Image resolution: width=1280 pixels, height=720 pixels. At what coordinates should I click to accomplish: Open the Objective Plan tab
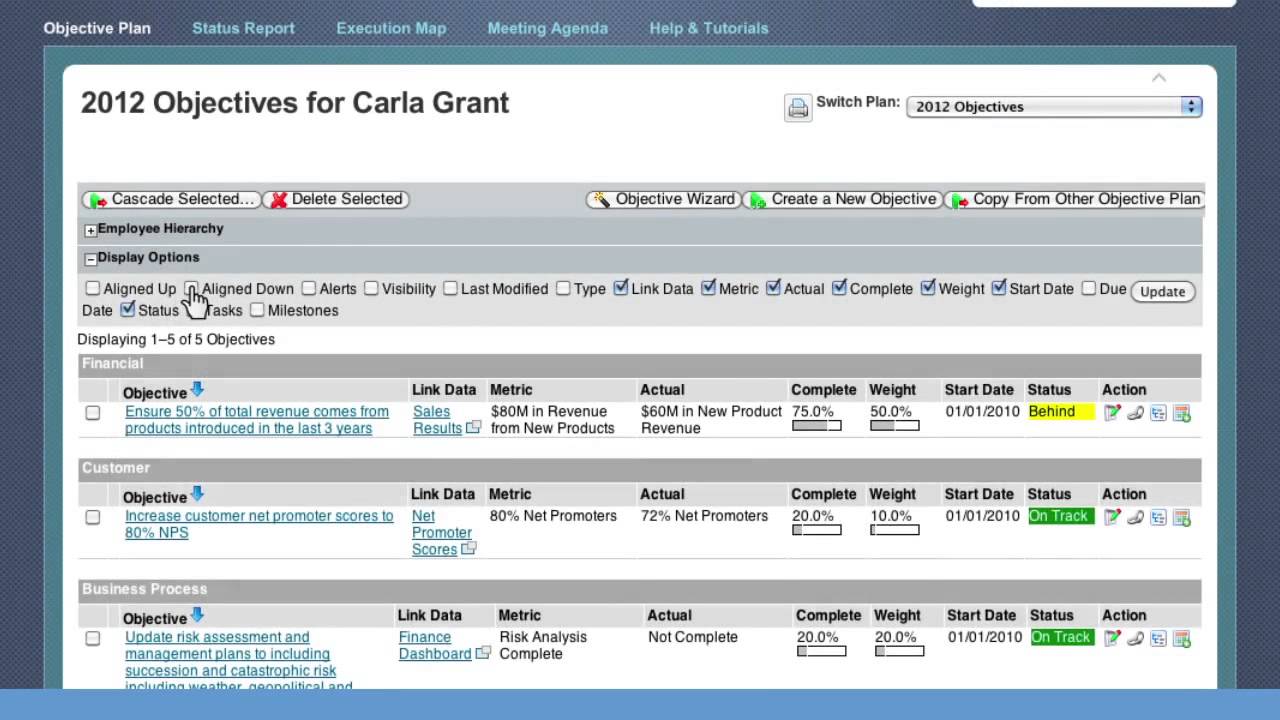[97, 28]
